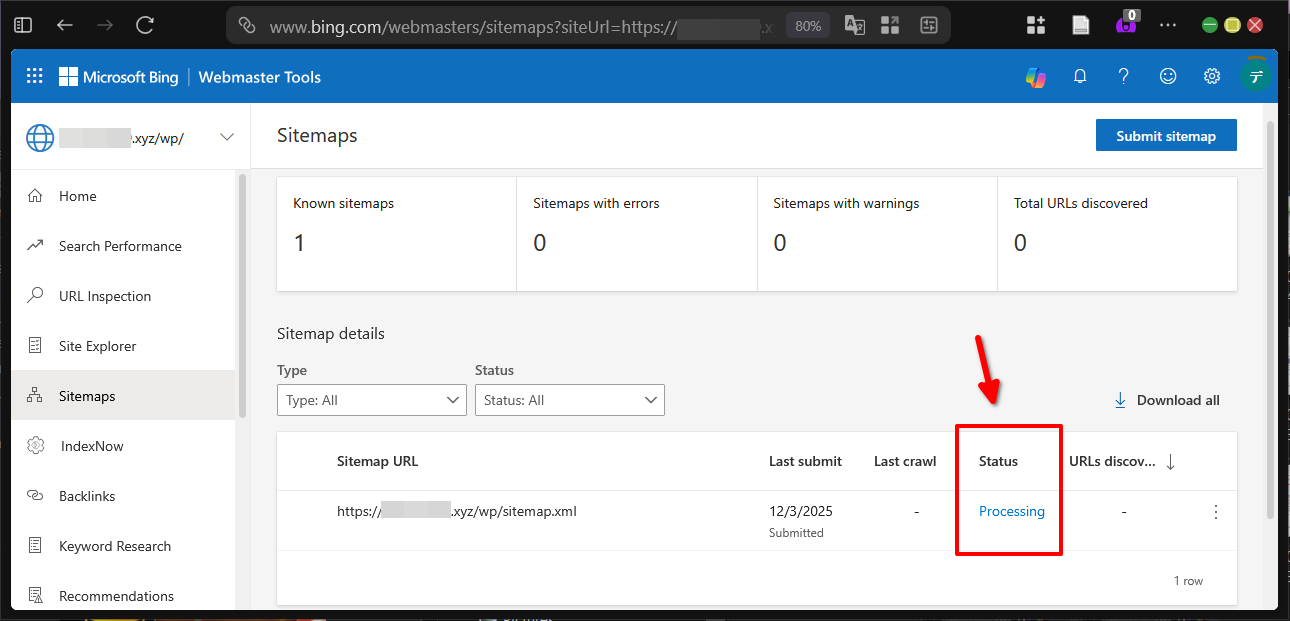This screenshot has height=621, width=1290.
Task: Expand the Type: All filter
Action: (x=371, y=399)
